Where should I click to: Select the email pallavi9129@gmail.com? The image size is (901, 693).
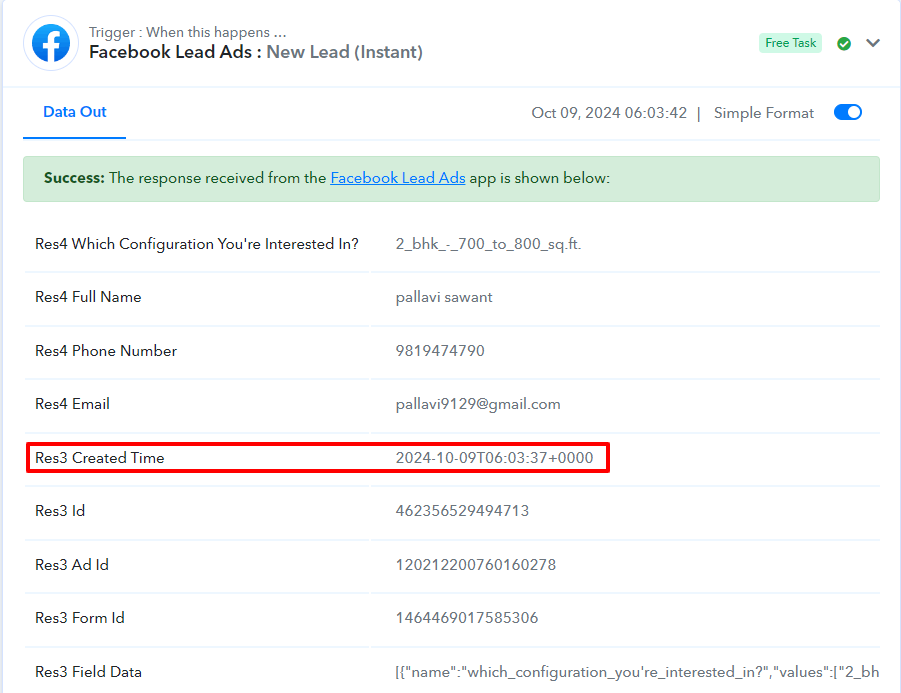coord(478,404)
